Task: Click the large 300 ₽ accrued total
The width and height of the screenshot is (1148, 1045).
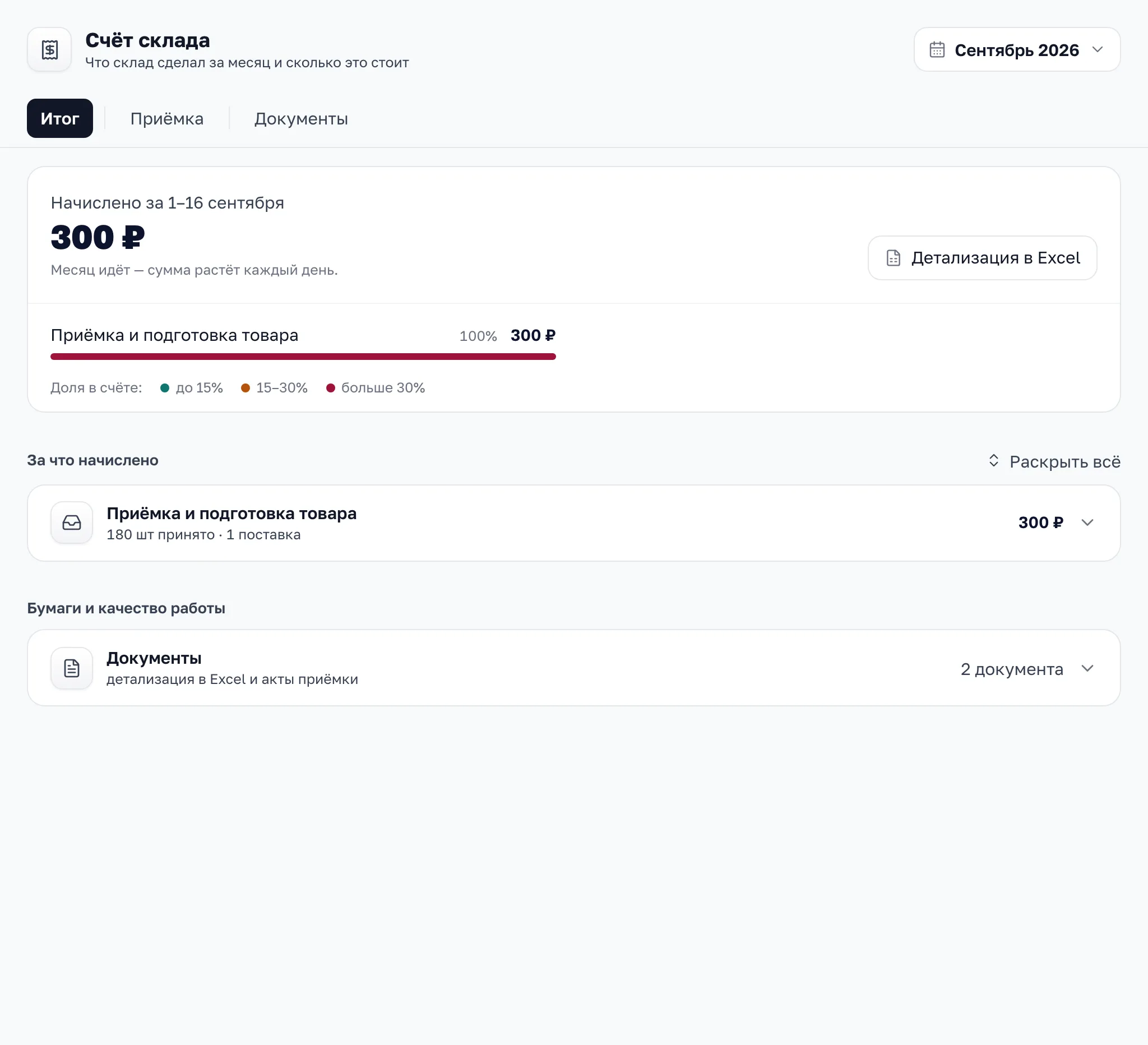Action: click(x=98, y=238)
